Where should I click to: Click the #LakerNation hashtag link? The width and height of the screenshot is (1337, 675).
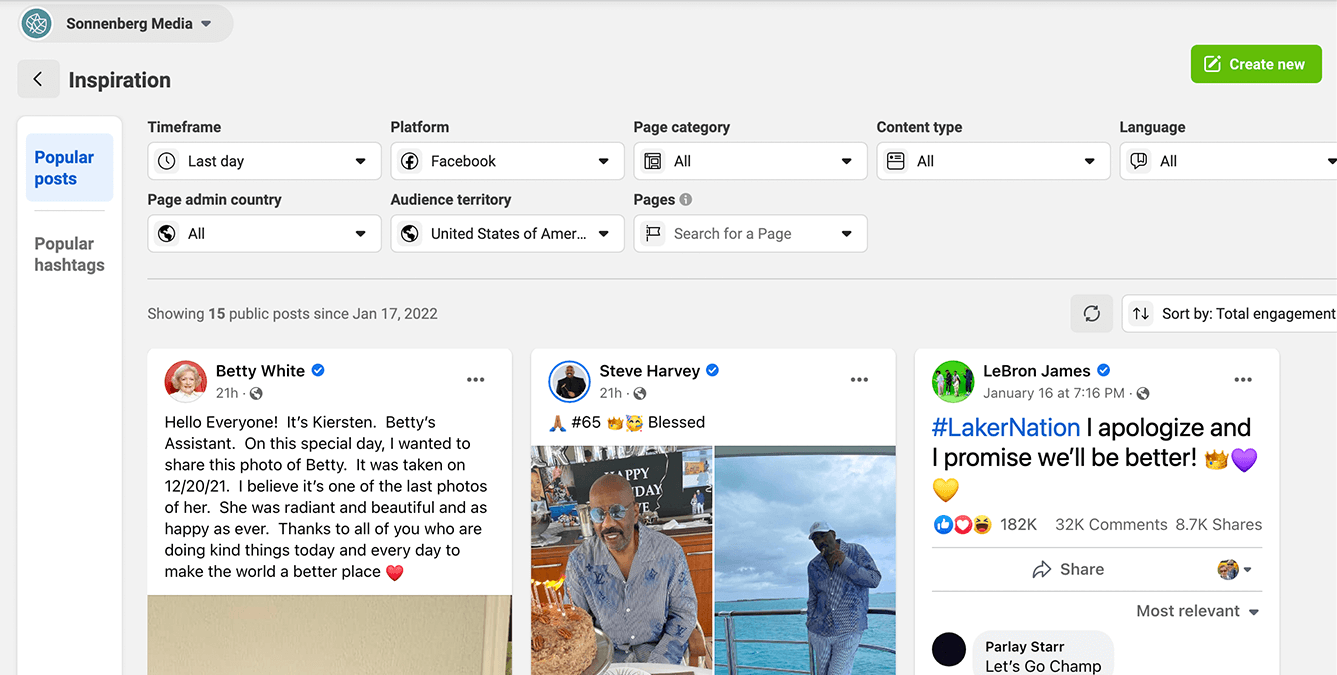tap(1006, 428)
